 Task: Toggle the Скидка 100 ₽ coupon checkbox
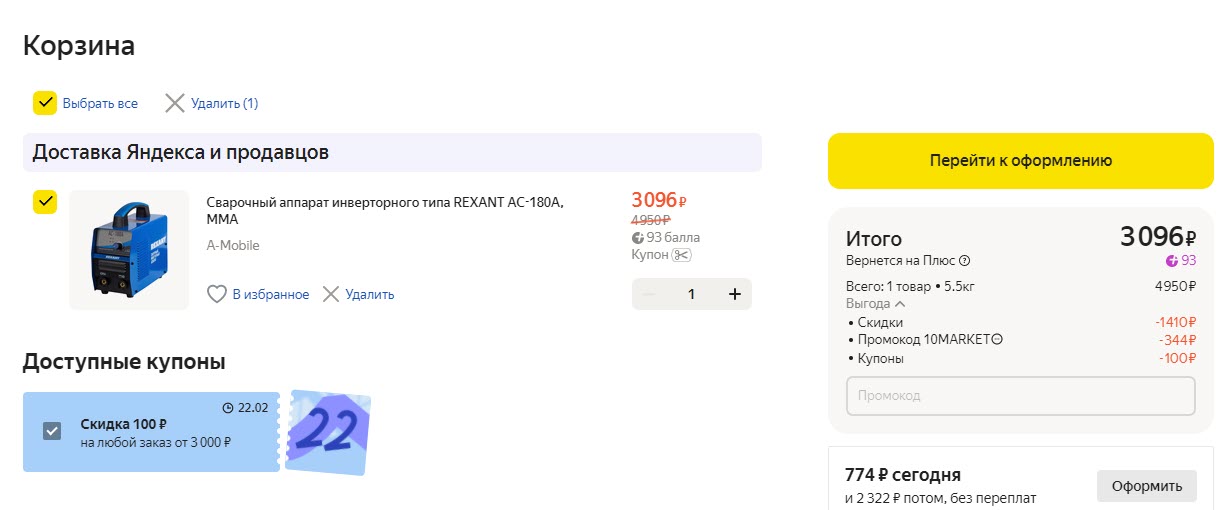(53, 431)
